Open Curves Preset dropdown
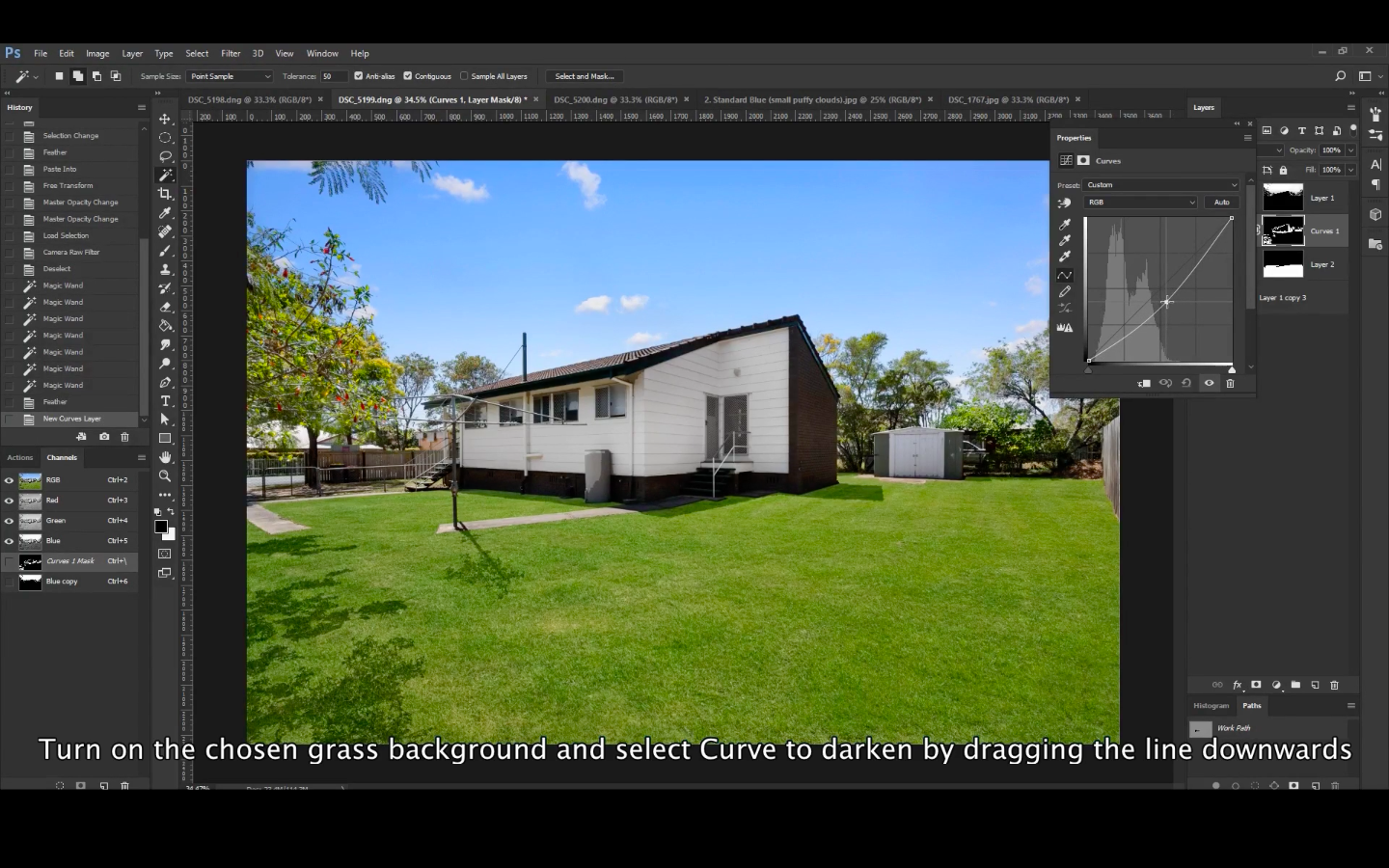This screenshot has height=868, width=1389. (x=1161, y=185)
